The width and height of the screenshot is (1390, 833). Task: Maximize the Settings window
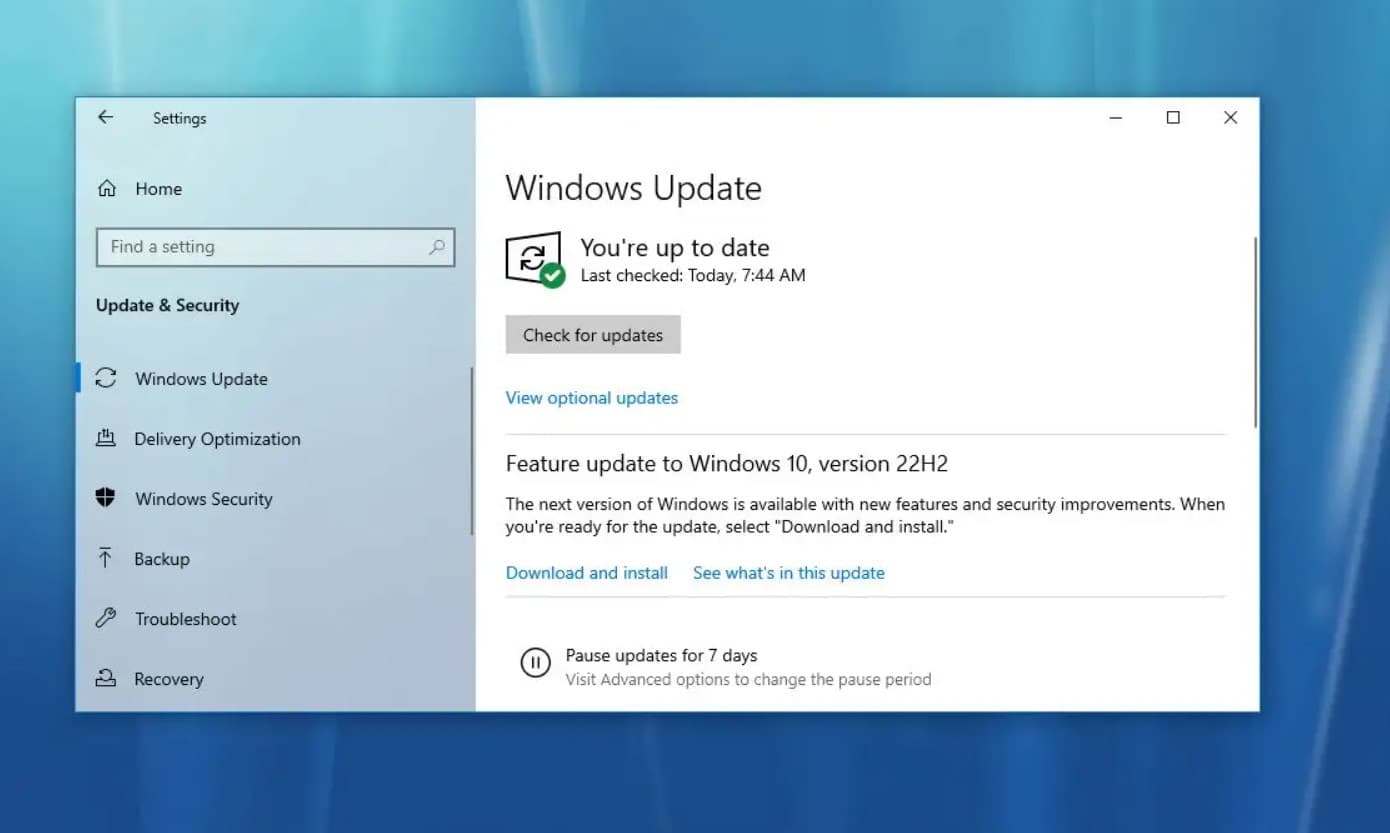click(x=1173, y=118)
